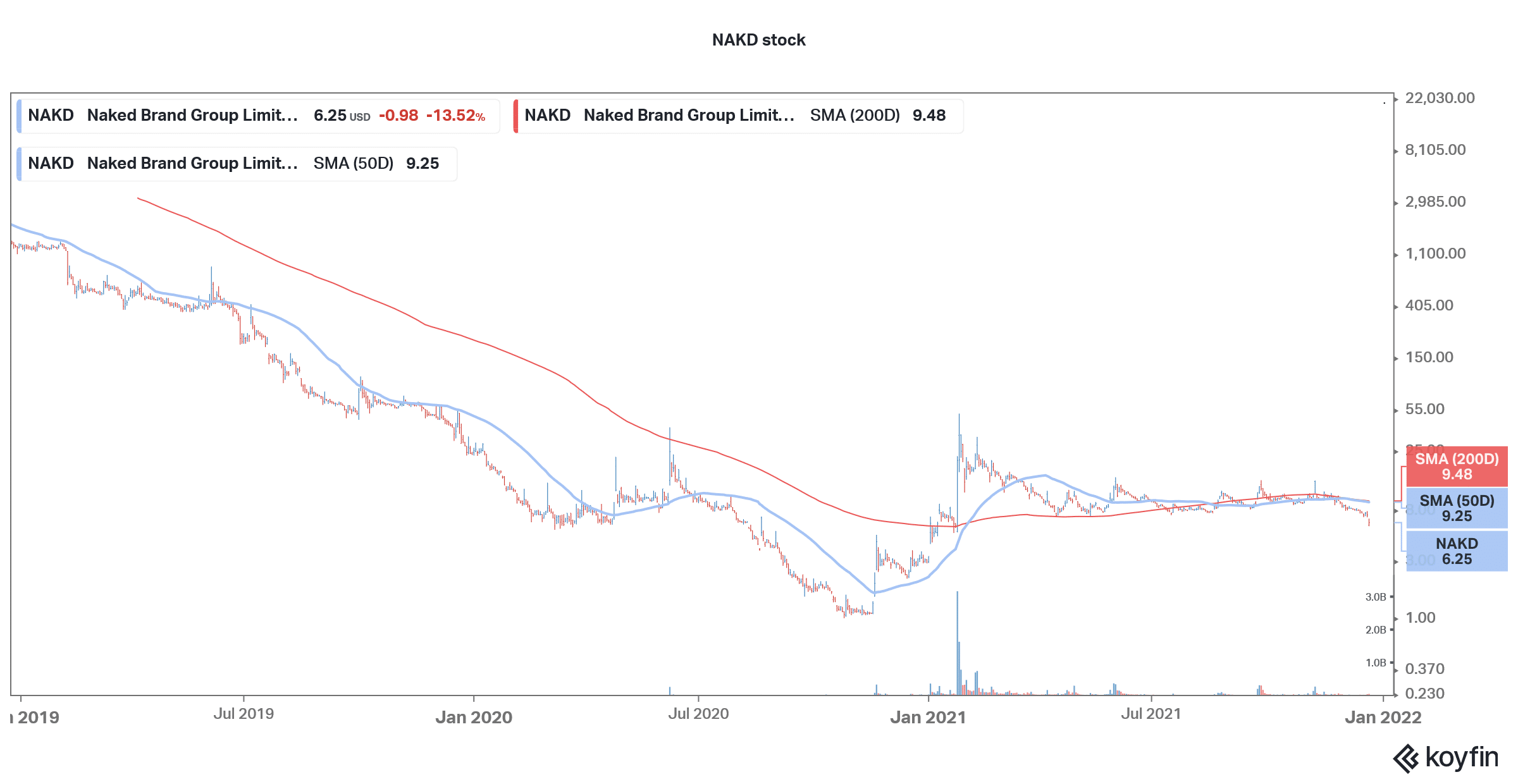Select the NAKD price legend box
This screenshot has width=1518, height=784.
(x=258, y=116)
